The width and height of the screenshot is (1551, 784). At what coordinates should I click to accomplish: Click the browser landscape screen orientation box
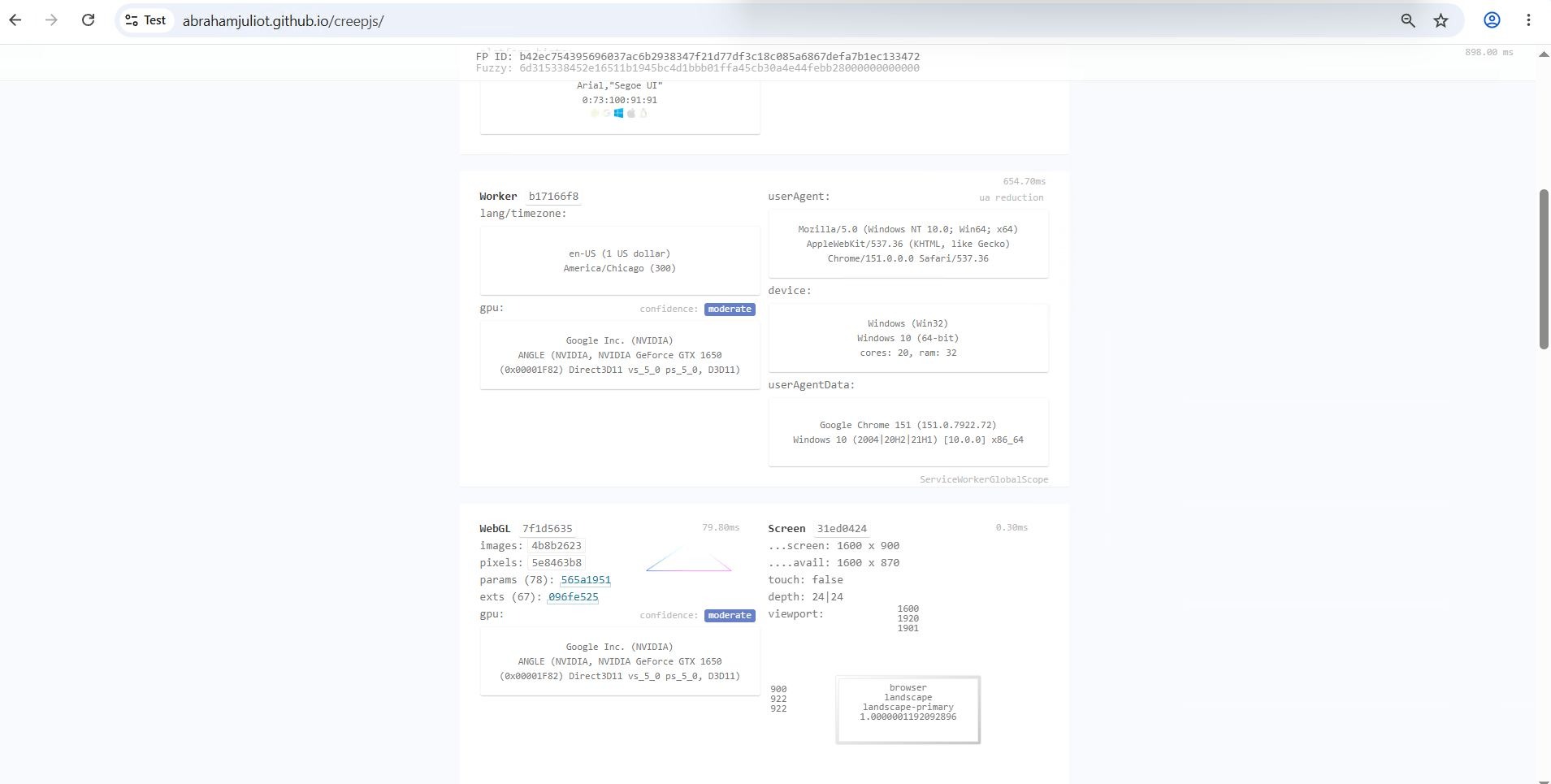tap(908, 709)
